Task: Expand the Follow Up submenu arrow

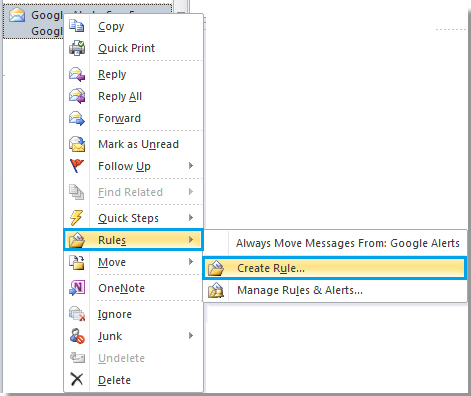Action: click(191, 166)
